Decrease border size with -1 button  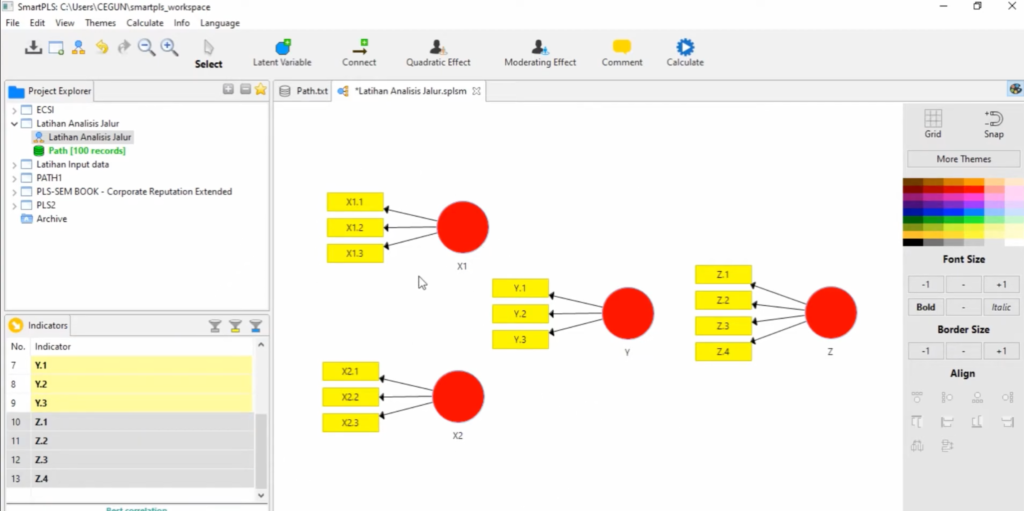pyautogui.click(x=925, y=352)
